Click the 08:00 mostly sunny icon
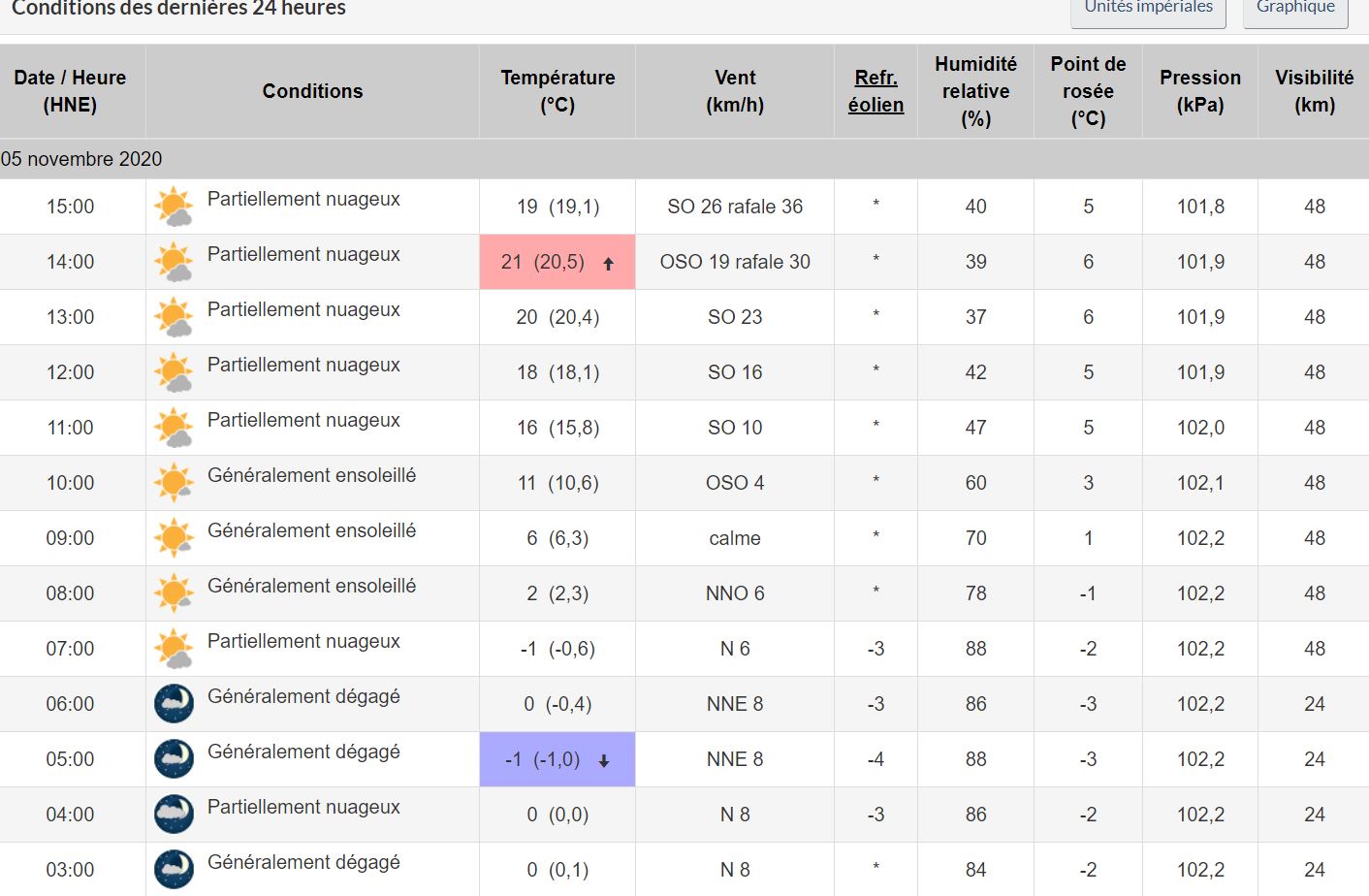The width and height of the screenshot is (1369, 896). [x=174, y=593]
